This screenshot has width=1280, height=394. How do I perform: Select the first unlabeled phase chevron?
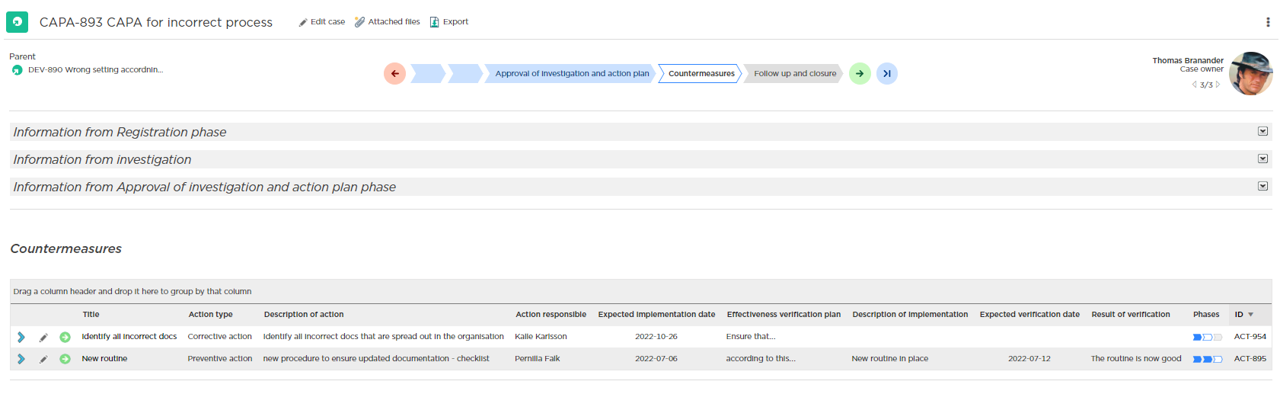pos(427,73)
